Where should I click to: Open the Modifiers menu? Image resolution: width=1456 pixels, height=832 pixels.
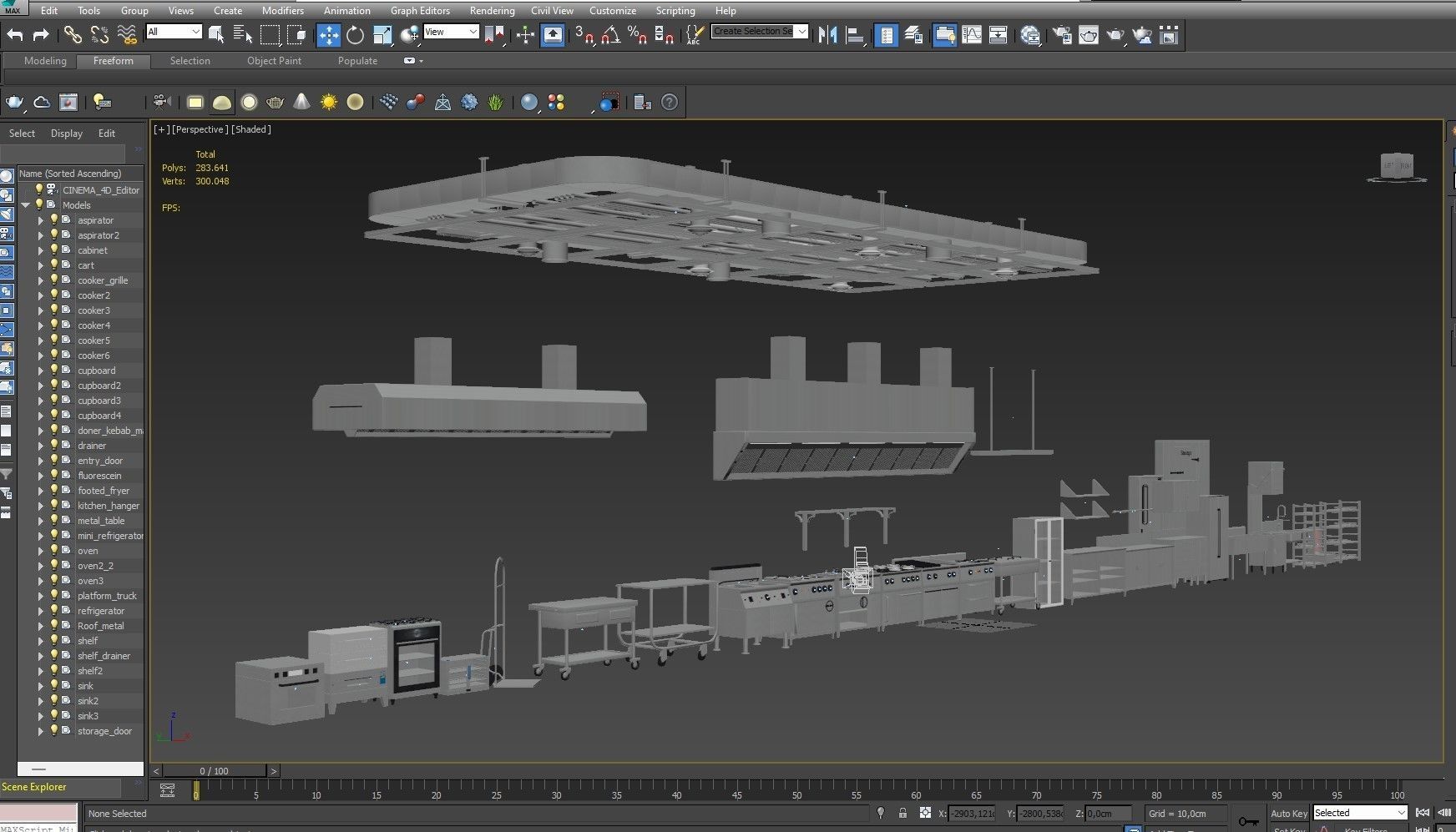click(283, 11)
